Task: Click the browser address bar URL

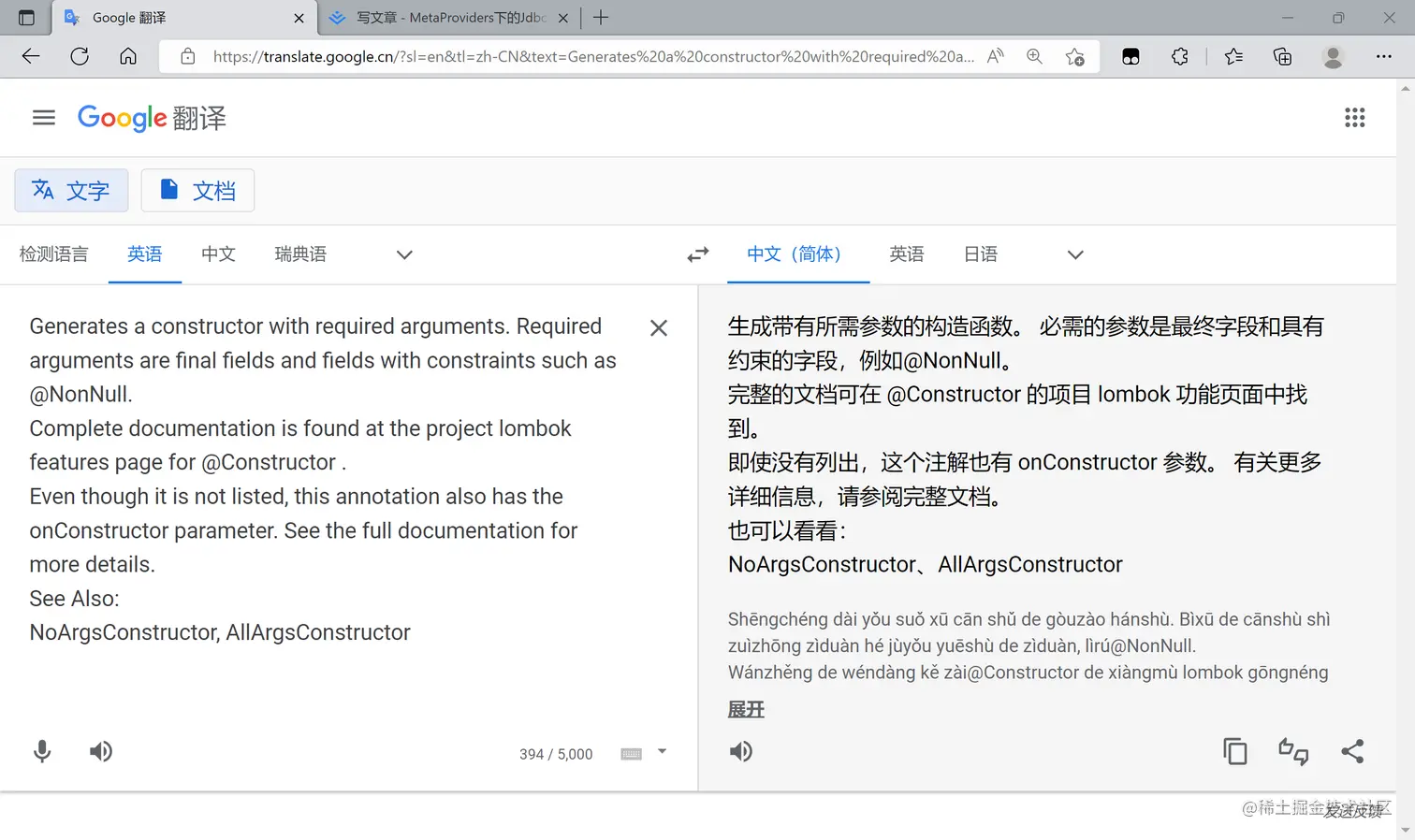Action: click(593, 56)
